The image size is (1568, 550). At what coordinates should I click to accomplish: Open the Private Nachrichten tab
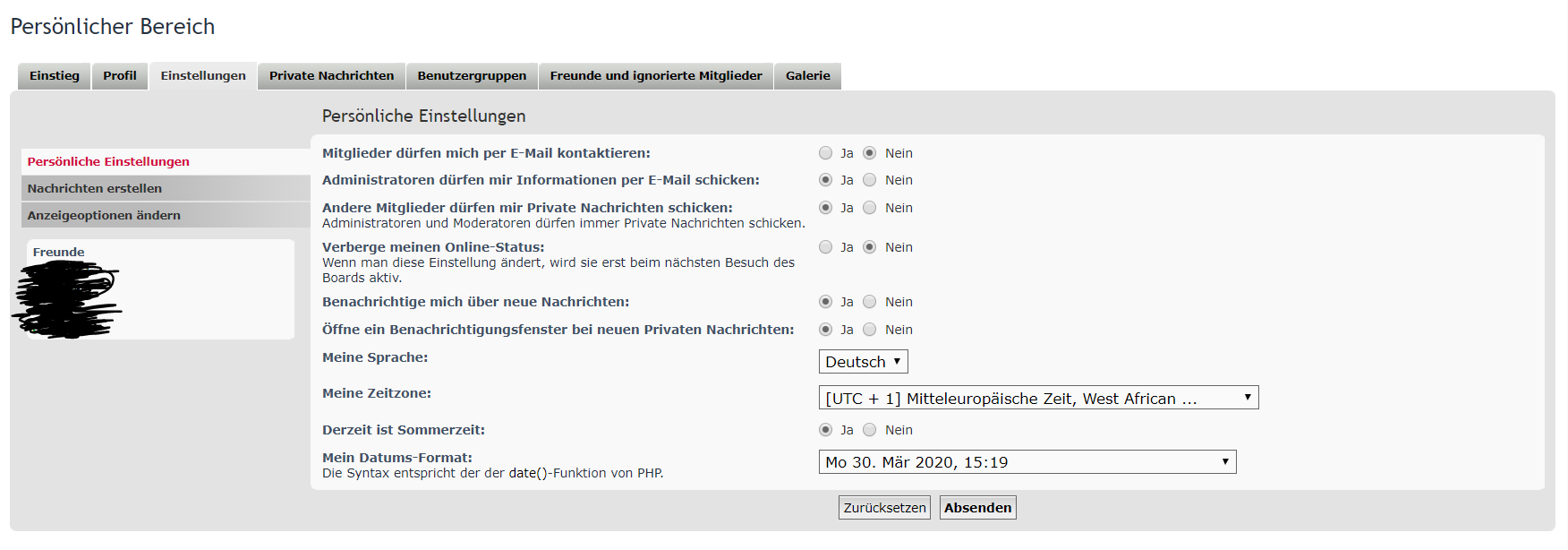(x=331, y=76)
